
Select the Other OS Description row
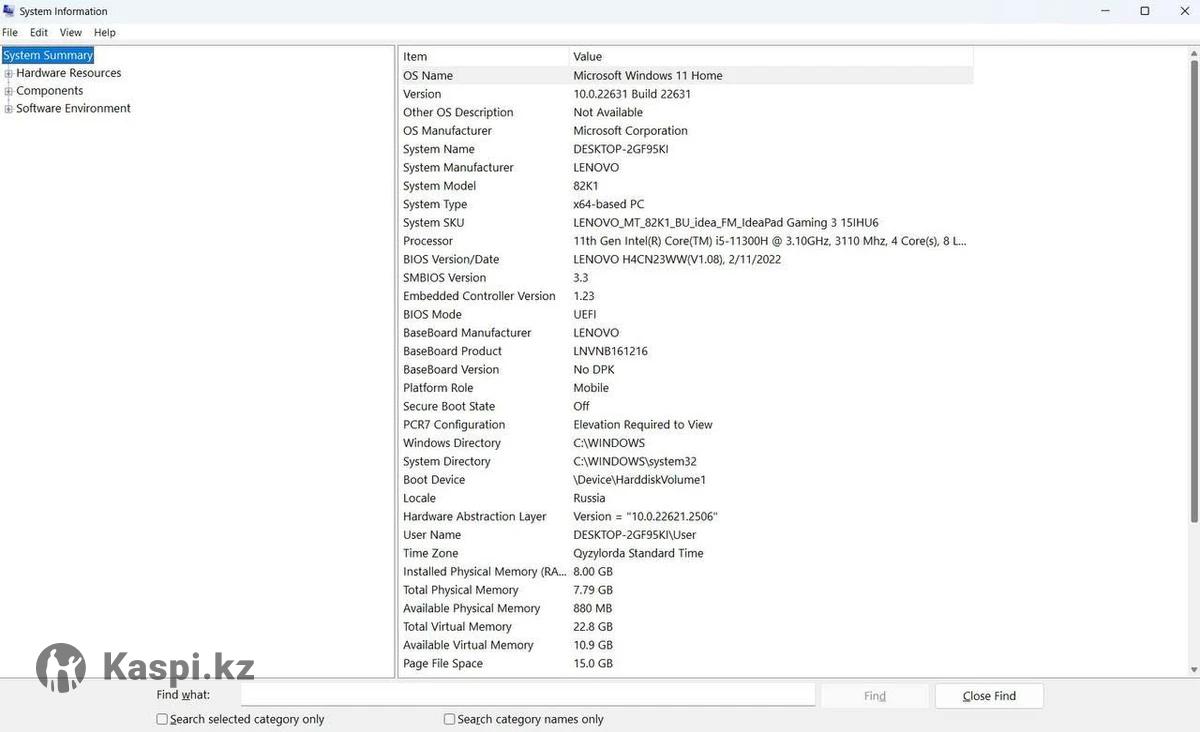[686, 113]
